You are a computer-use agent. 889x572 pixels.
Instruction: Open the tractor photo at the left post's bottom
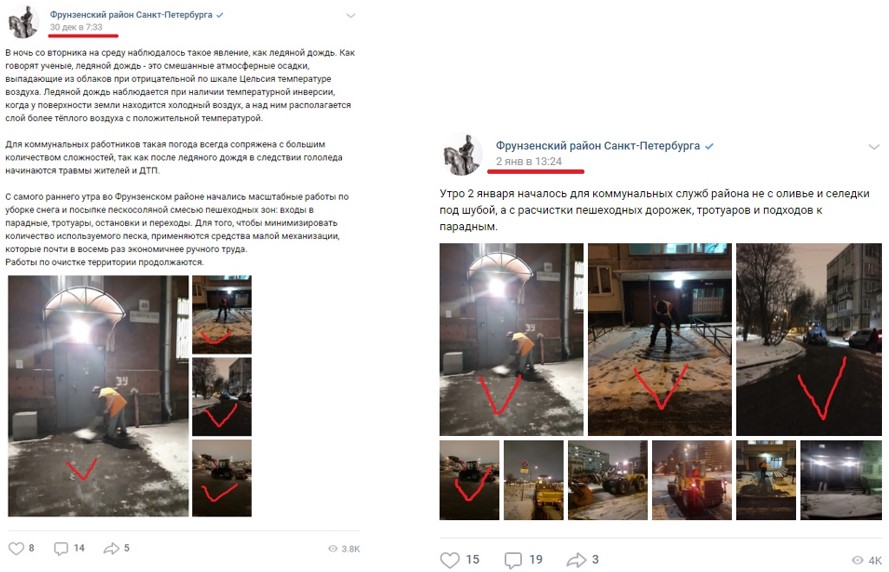tap(222, 478)
